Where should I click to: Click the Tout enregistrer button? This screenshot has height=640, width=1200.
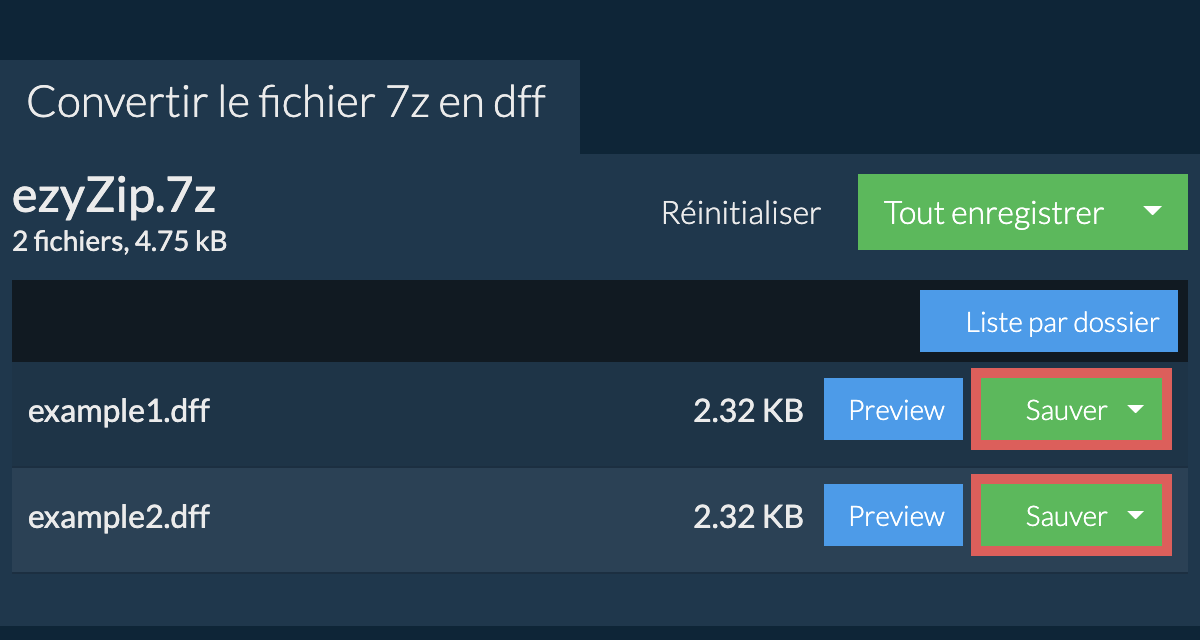[993, 212]
